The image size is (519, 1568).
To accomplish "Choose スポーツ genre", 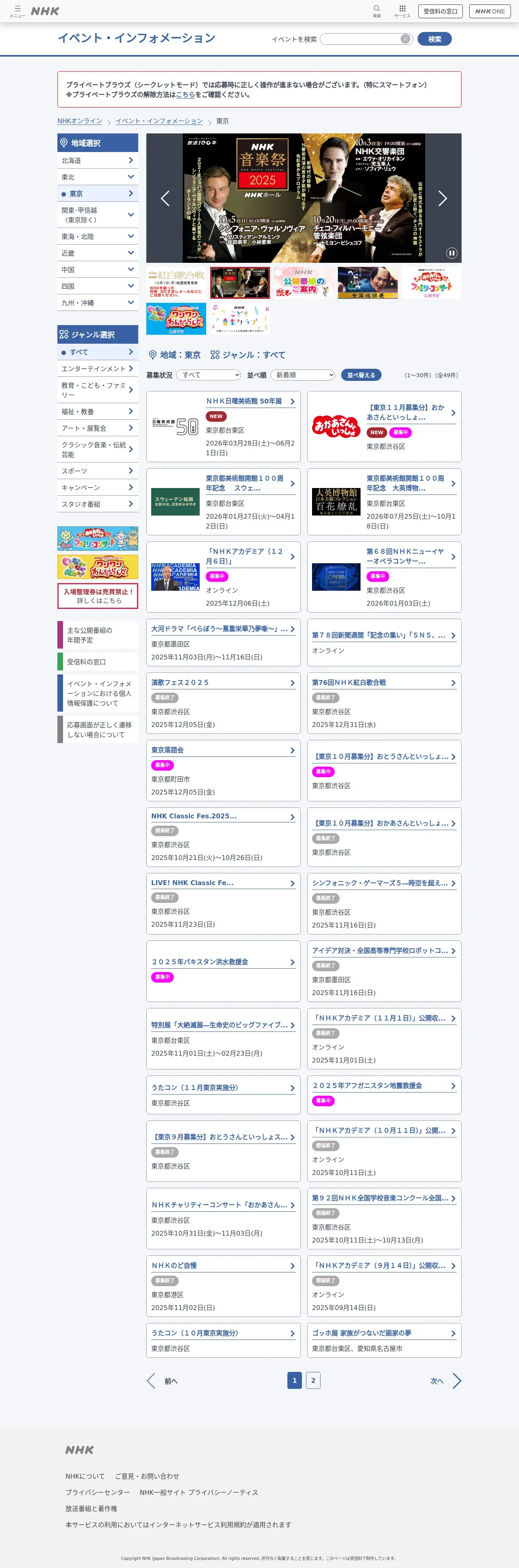I will point(98,471).
